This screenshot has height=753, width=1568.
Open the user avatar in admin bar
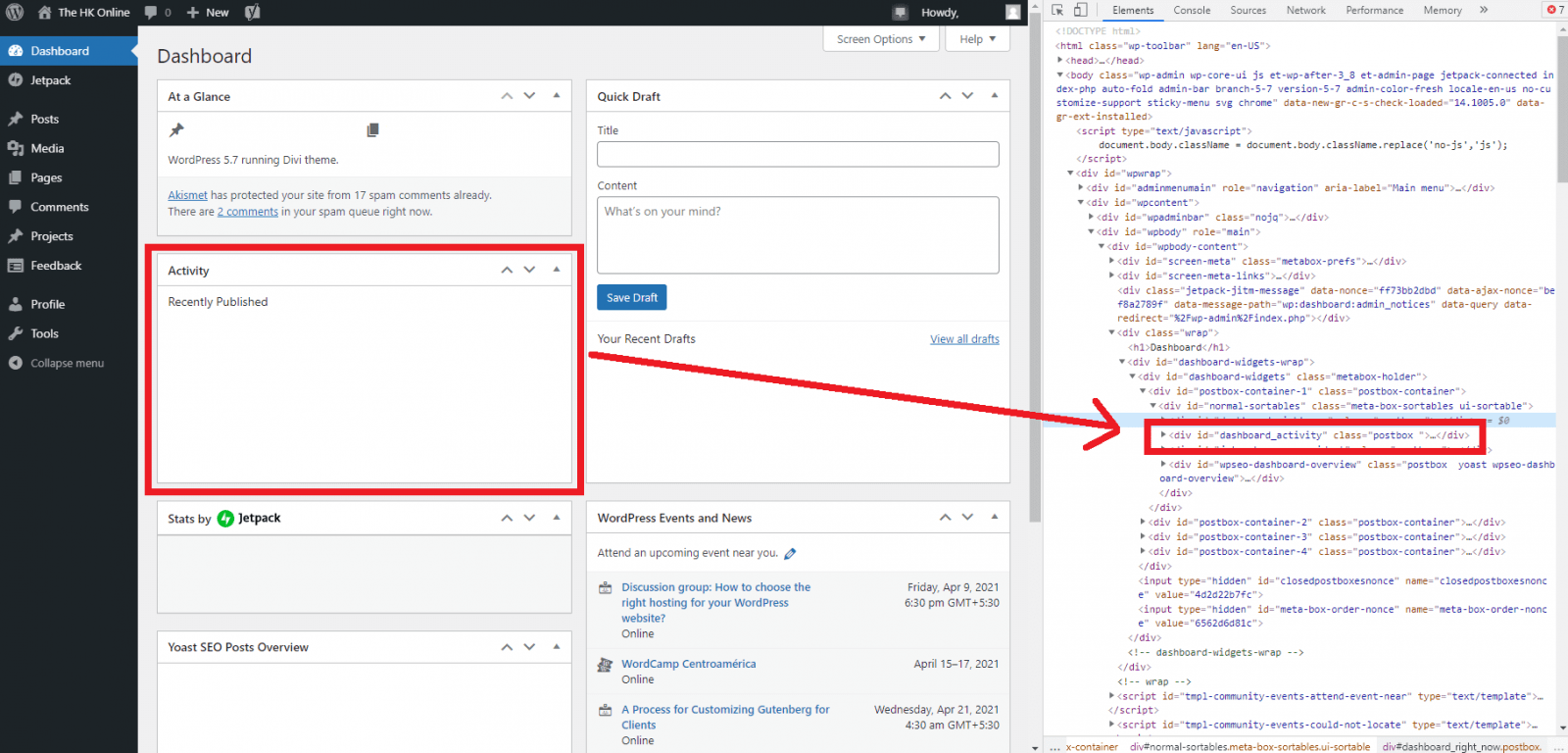click(x=1012, y=13)
